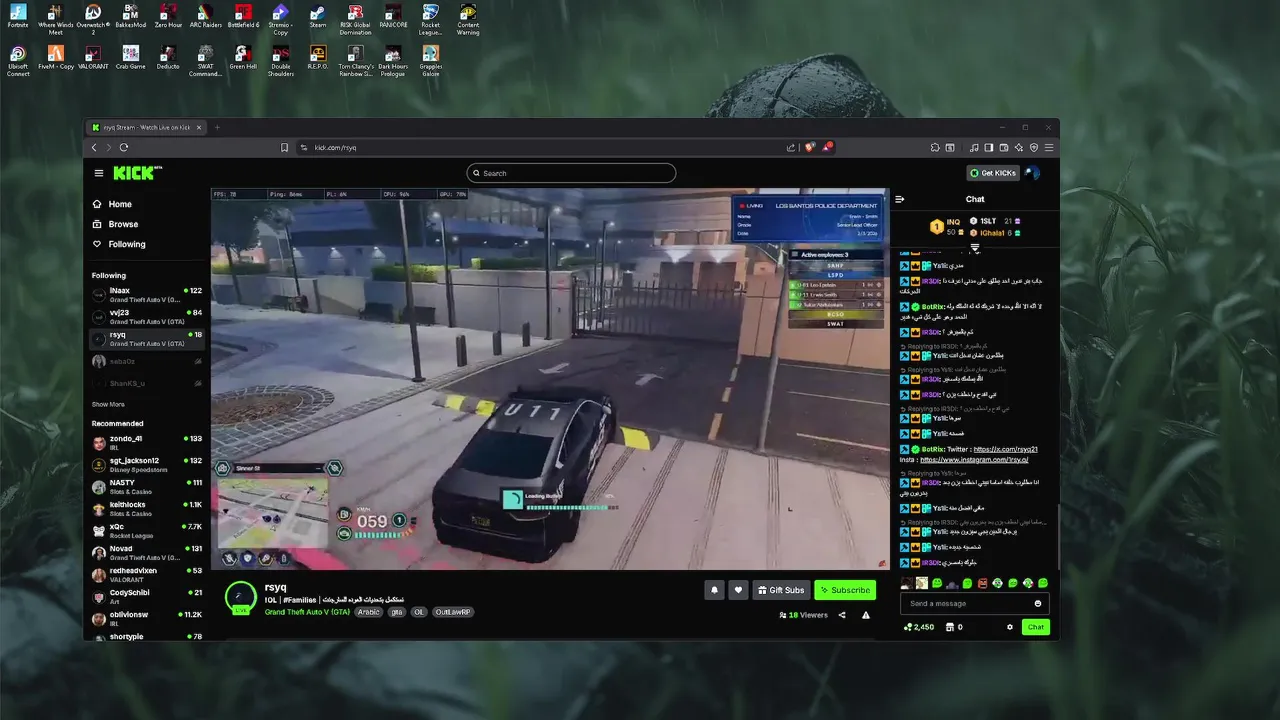Switch to the rsyq Stream browser tab
The width and height of the screenshot is (1280, 720).
146,127
